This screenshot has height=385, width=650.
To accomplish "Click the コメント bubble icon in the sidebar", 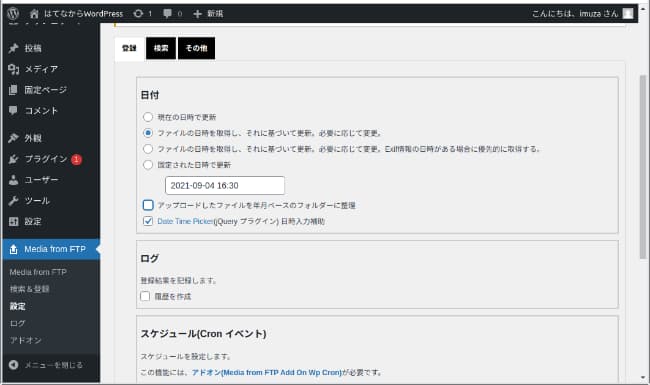I will [x=13, y=111].
